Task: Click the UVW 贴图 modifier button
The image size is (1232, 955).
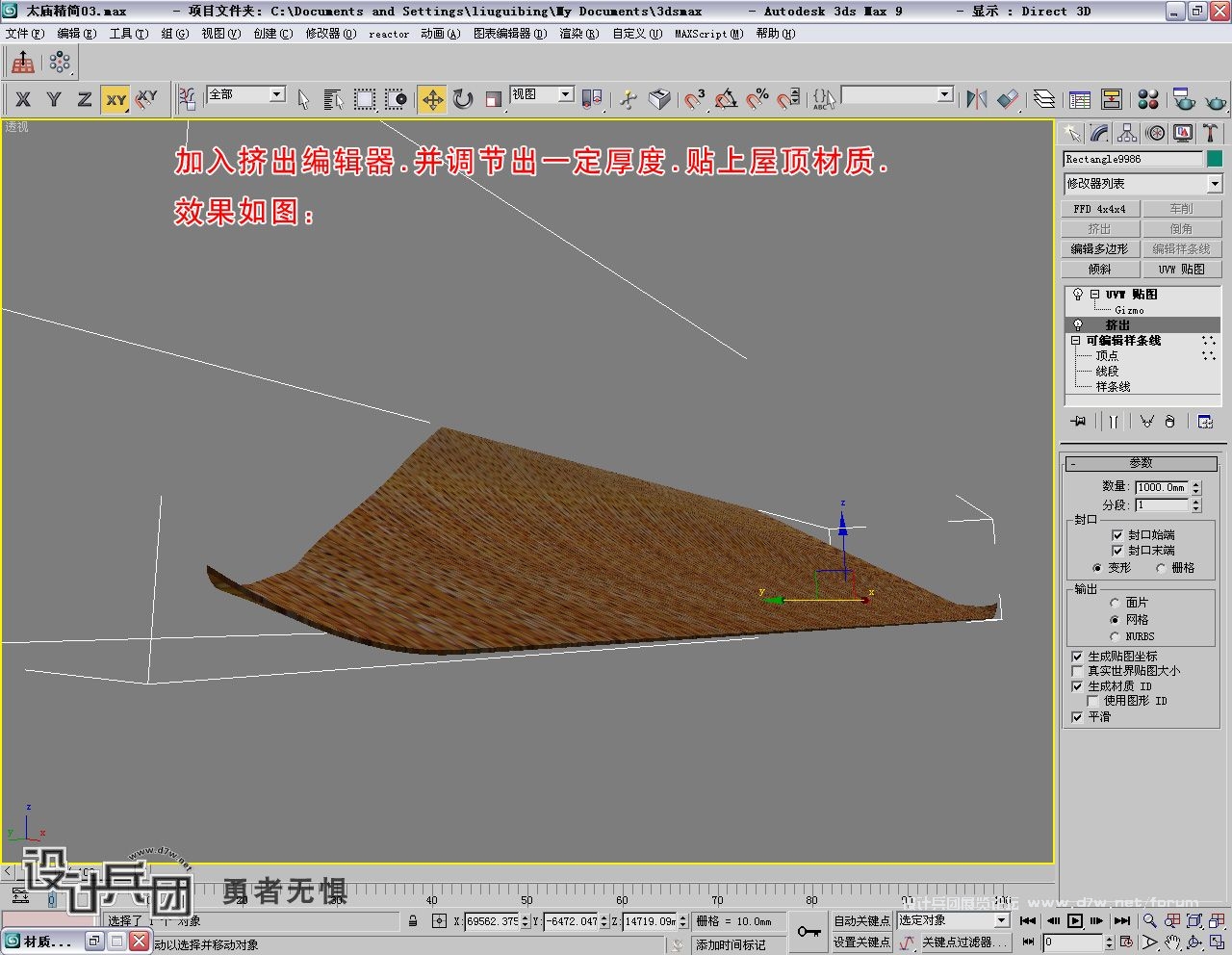Action: coord(1181,270)
